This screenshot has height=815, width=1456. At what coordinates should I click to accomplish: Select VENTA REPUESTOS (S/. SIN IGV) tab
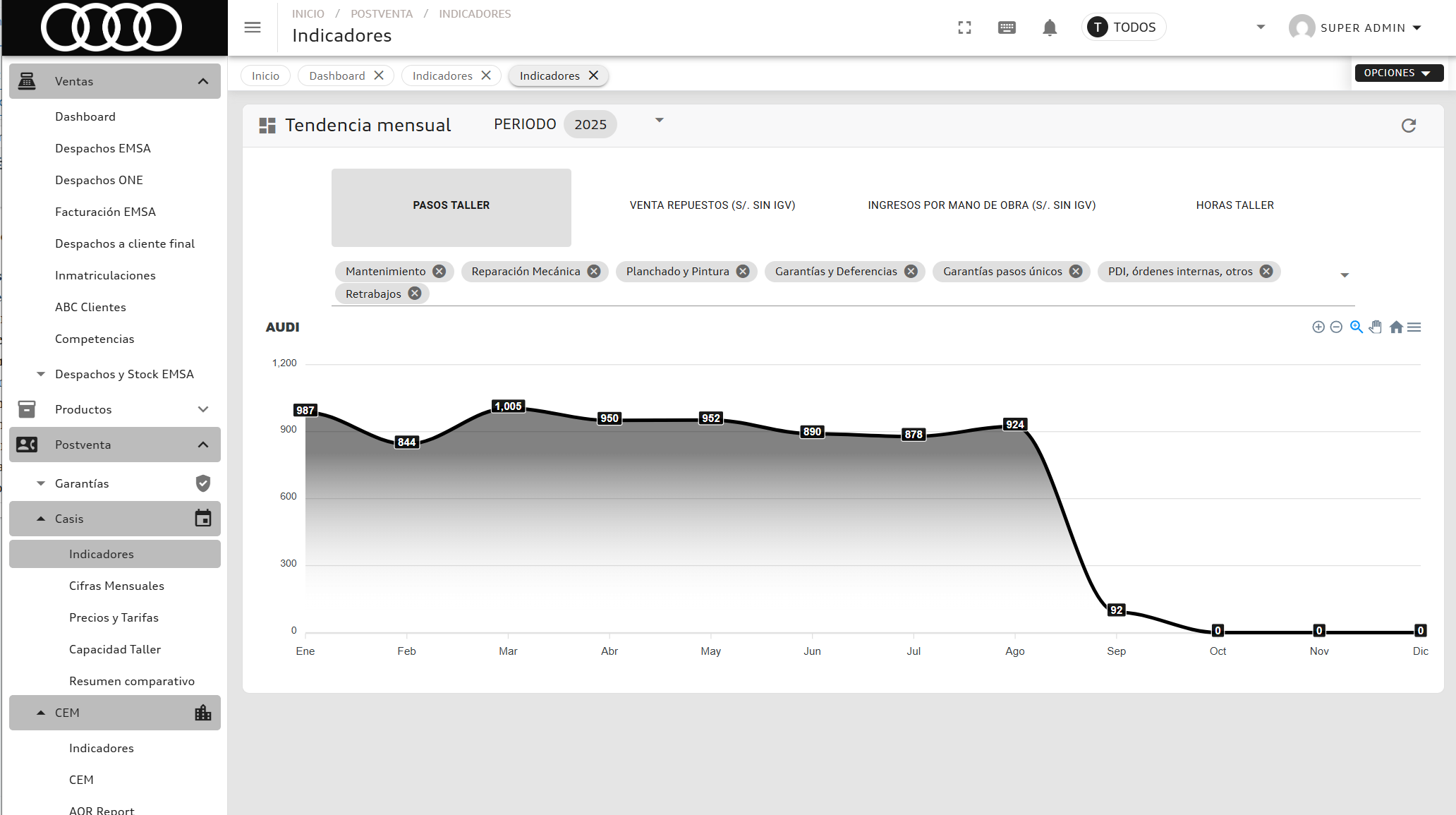click(712, 205)
